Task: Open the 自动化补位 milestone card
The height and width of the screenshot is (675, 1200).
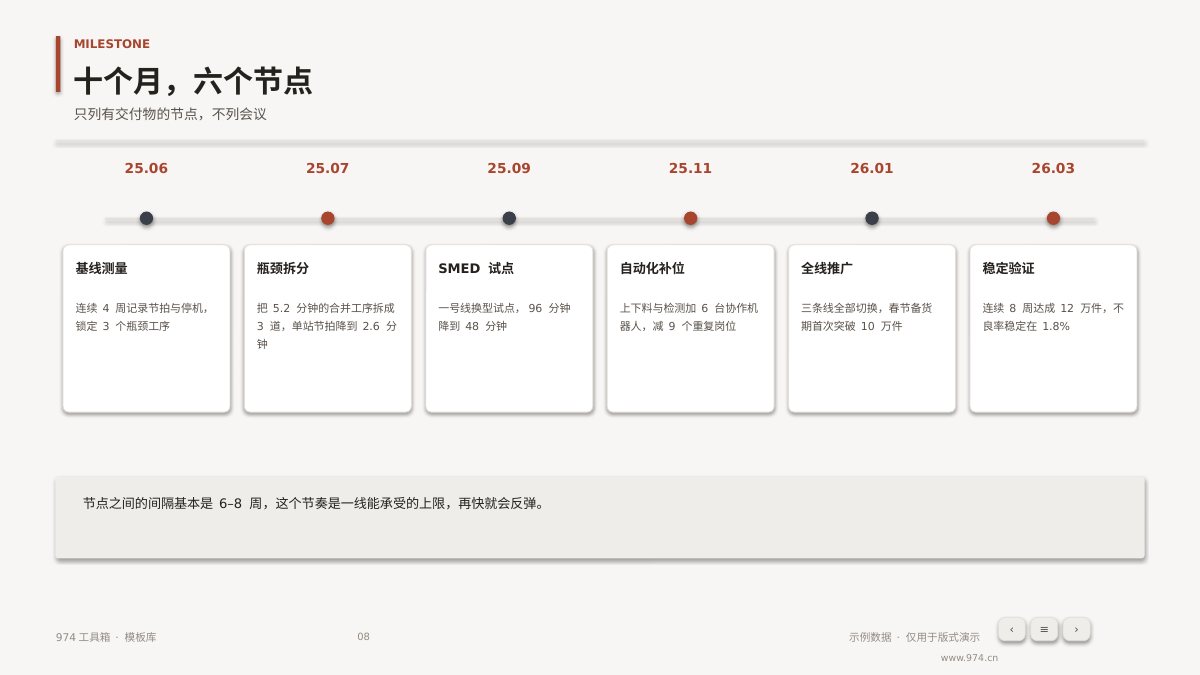Action: 691,328
